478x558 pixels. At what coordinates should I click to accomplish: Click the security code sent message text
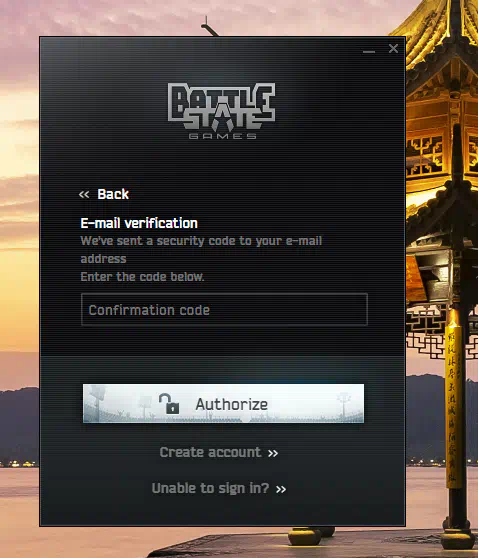coord(201,250)
